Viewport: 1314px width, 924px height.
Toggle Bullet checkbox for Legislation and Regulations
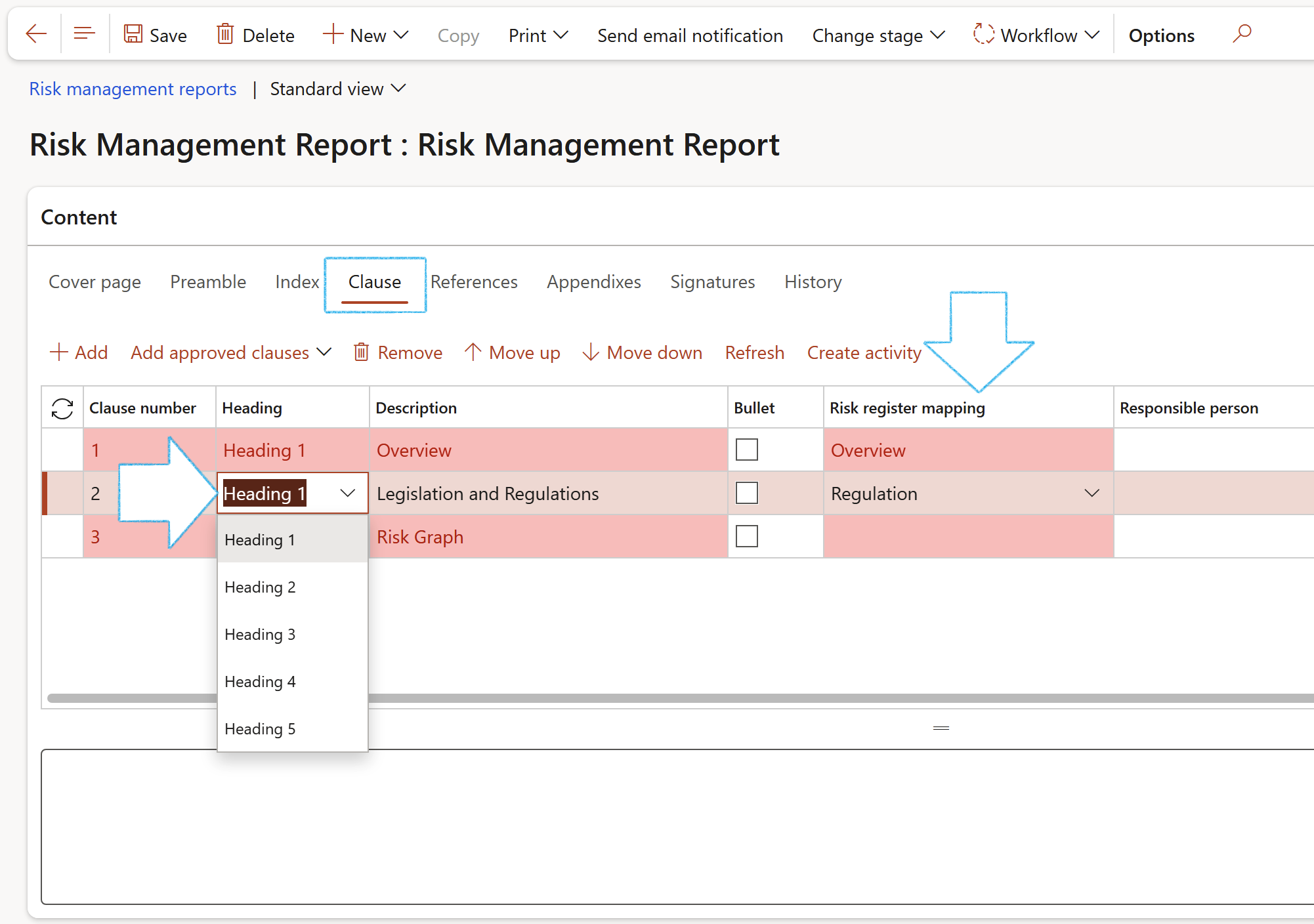747,493
